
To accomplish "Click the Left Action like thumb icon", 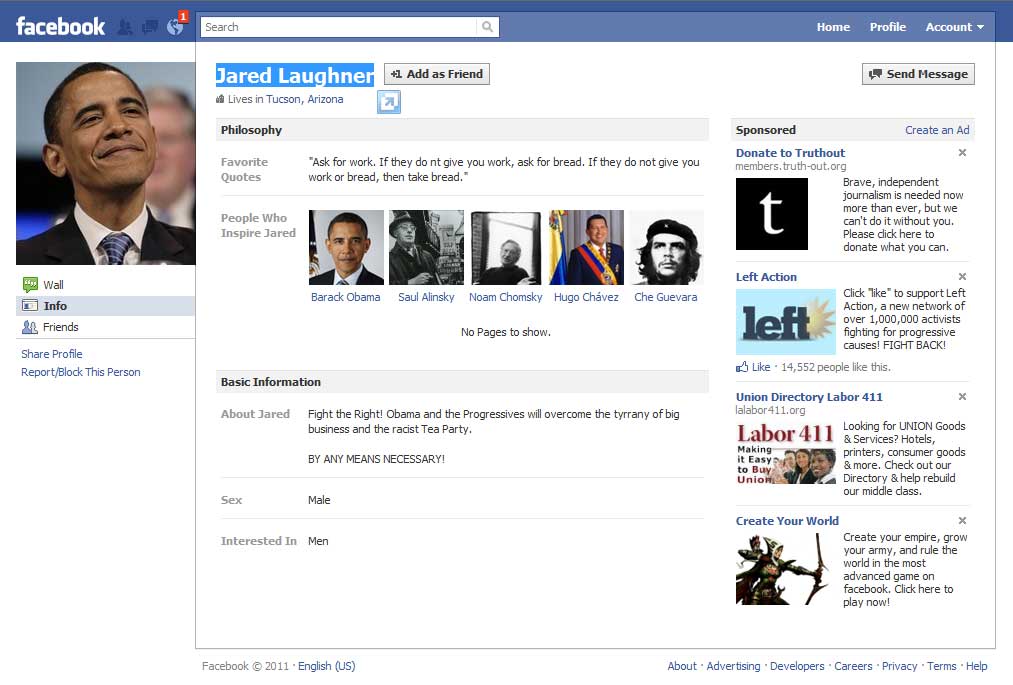I will [x=742, y=367].
